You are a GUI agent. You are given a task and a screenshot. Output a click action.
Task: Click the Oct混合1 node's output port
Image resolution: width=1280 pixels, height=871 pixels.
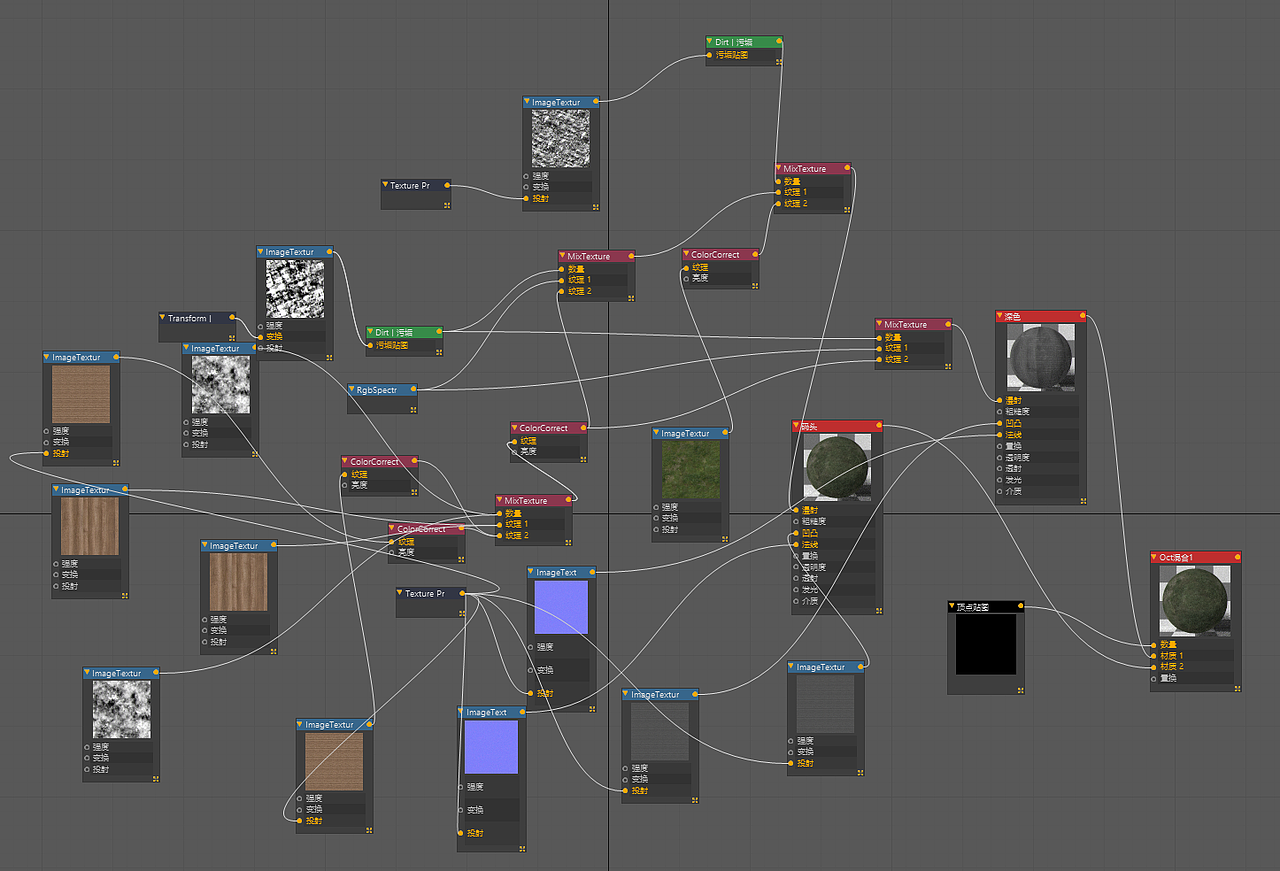[x=1238, y=557]
